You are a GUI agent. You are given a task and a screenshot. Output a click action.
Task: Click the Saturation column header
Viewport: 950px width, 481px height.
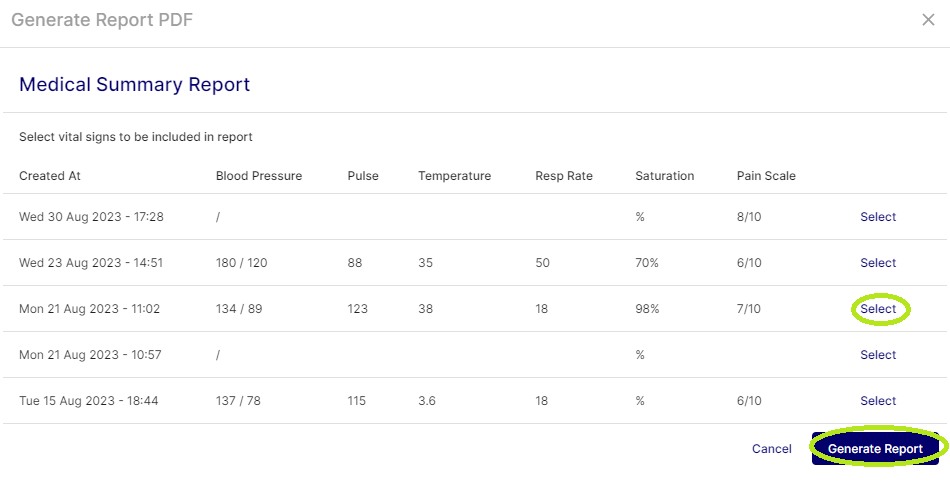664,176
